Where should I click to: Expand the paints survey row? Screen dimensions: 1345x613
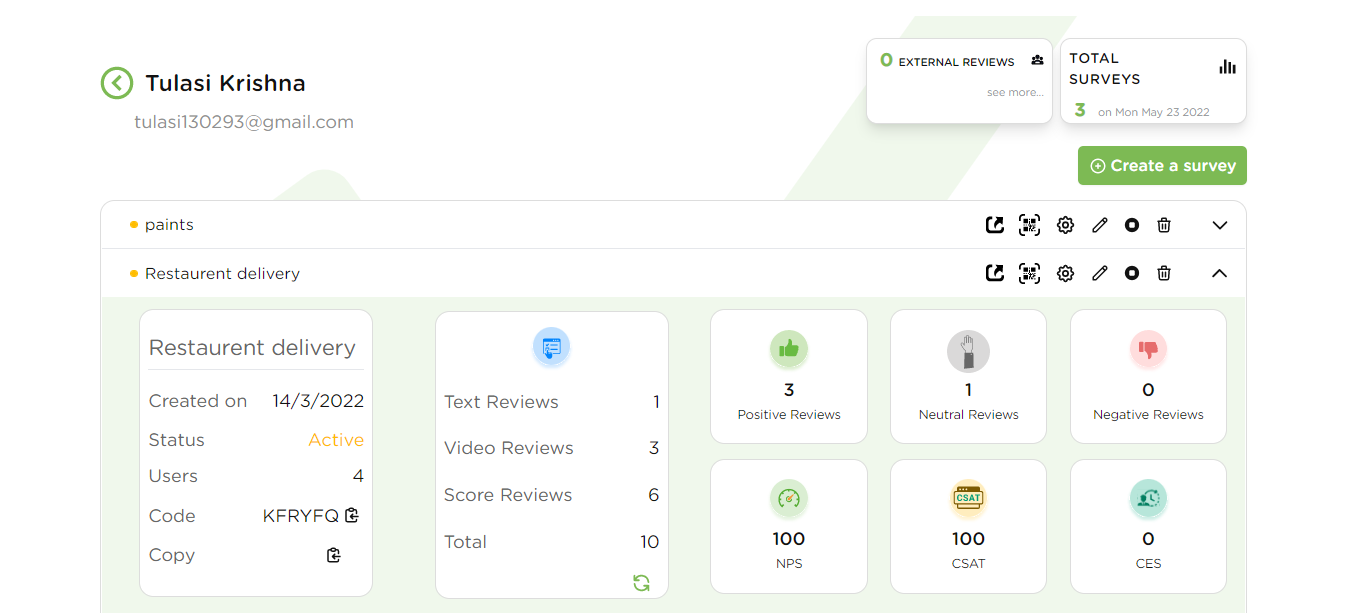(1219, 225)
